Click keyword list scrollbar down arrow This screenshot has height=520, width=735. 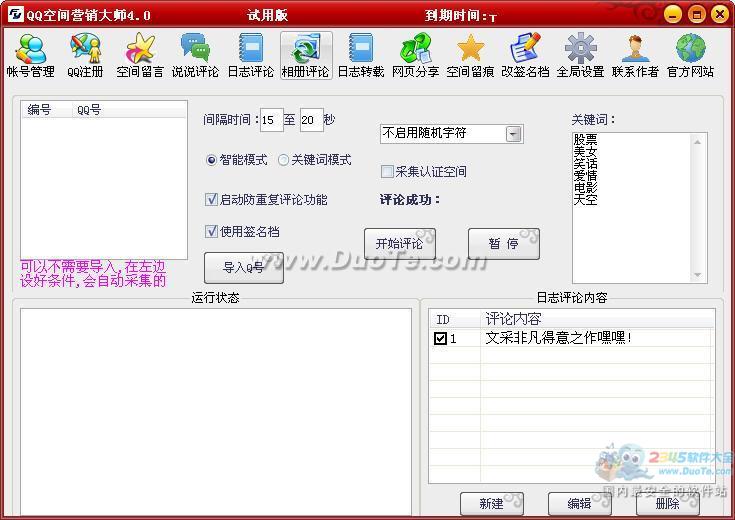pyautogui.click(x=698, y=275)
